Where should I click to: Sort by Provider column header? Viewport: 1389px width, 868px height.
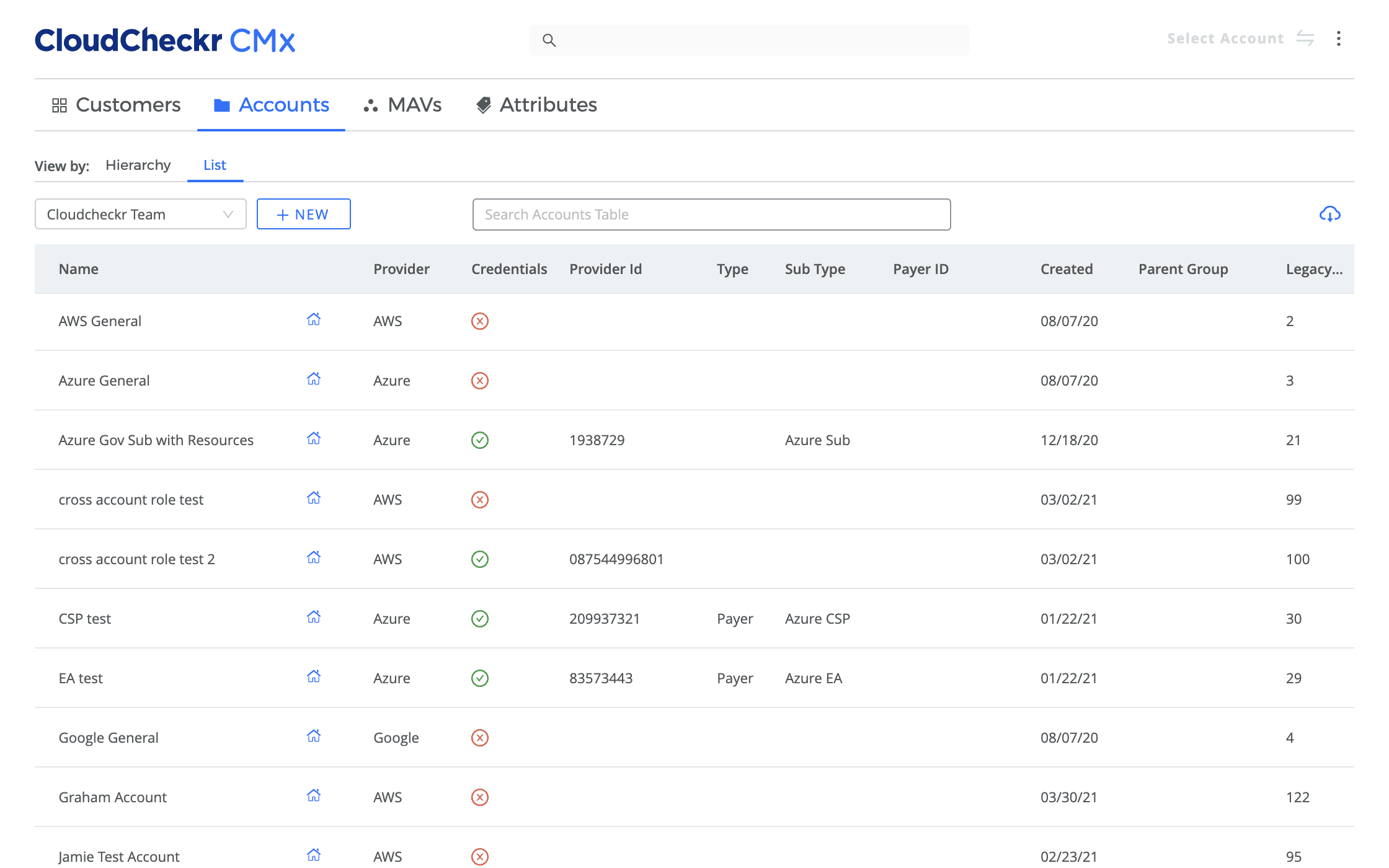point(401,269)
